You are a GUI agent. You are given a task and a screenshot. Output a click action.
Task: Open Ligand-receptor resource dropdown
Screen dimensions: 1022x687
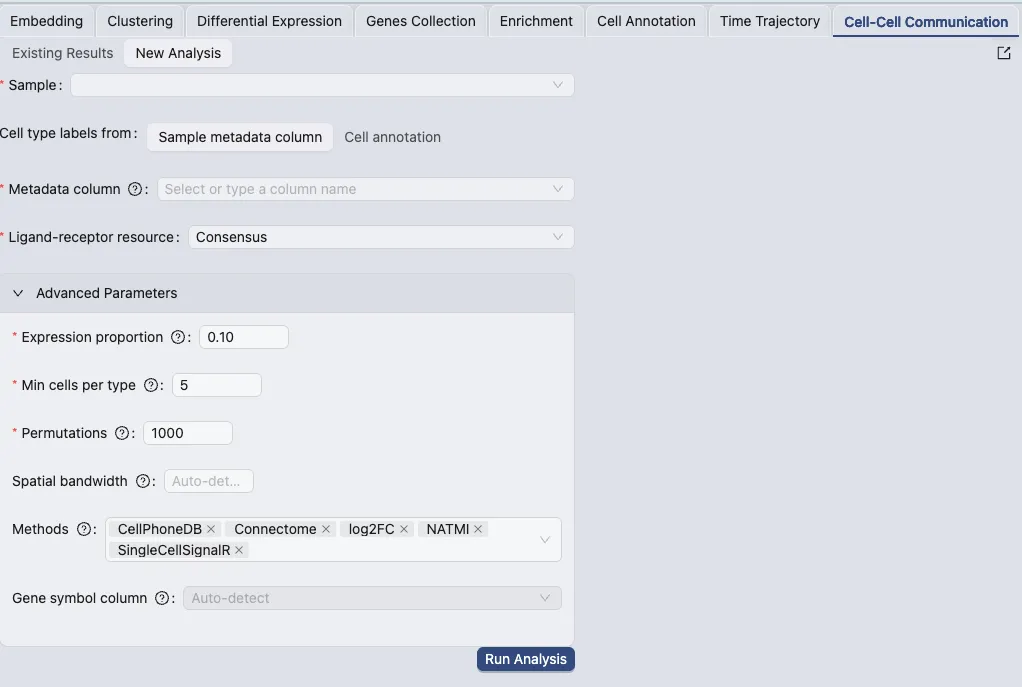click(x=381, y=237)
